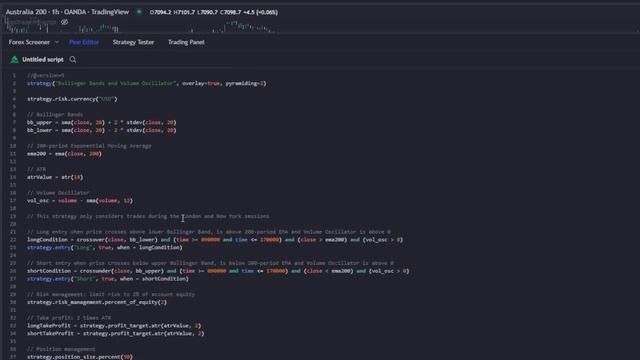Click the bb_lower definition line
The height and width of the screenshot is (360, 640).
[x=102, y=130]
